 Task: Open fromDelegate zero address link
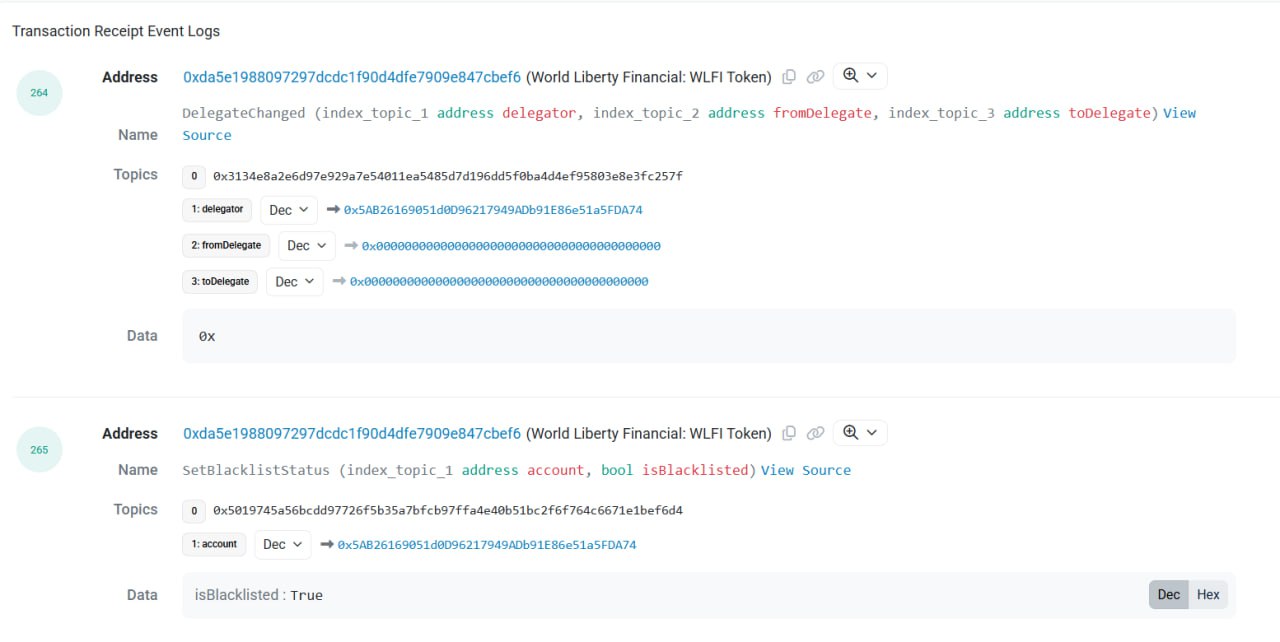click(511, 246)
